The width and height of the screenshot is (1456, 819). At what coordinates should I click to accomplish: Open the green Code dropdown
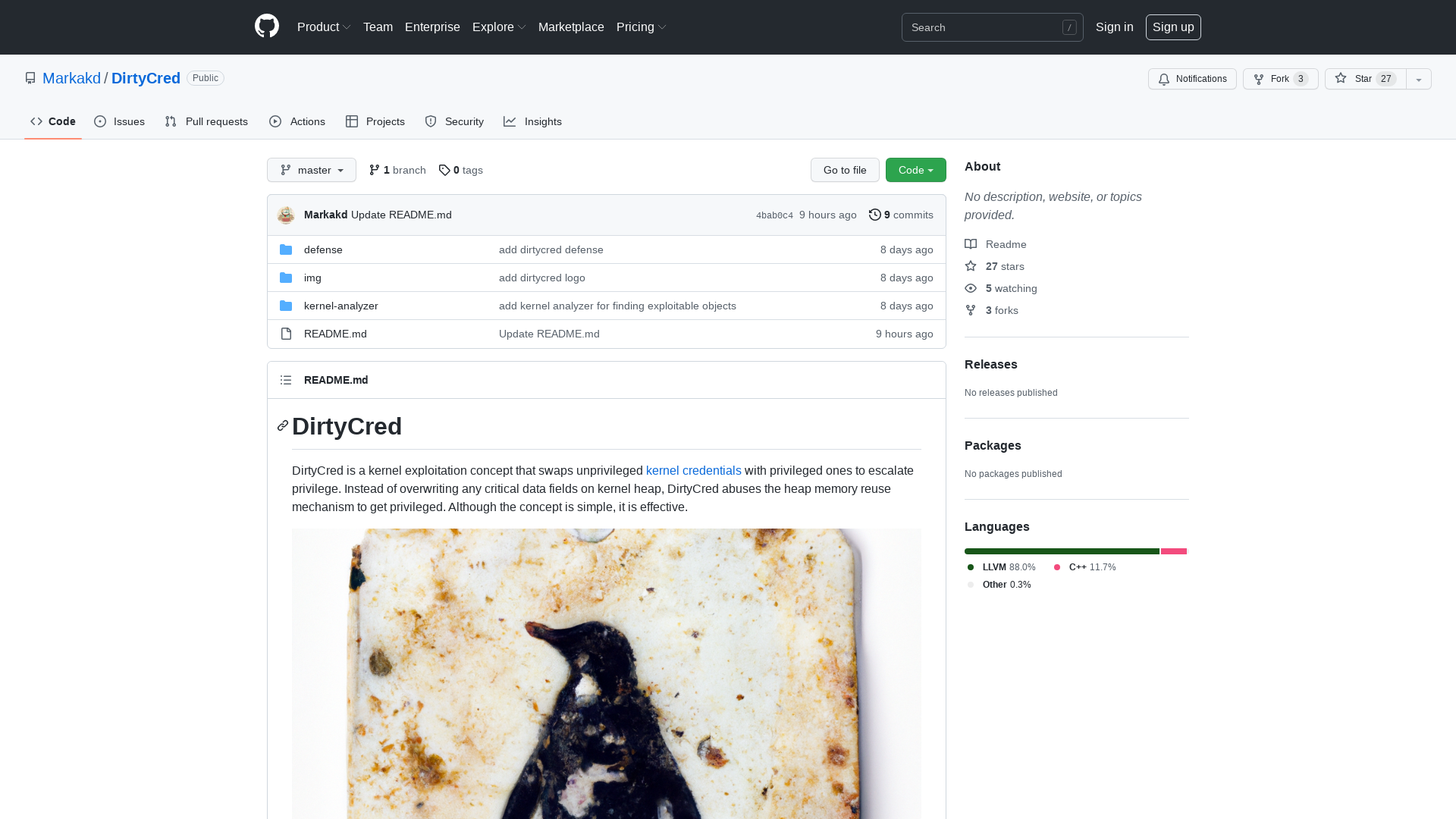pyautogui.click(x=915, y=170)
